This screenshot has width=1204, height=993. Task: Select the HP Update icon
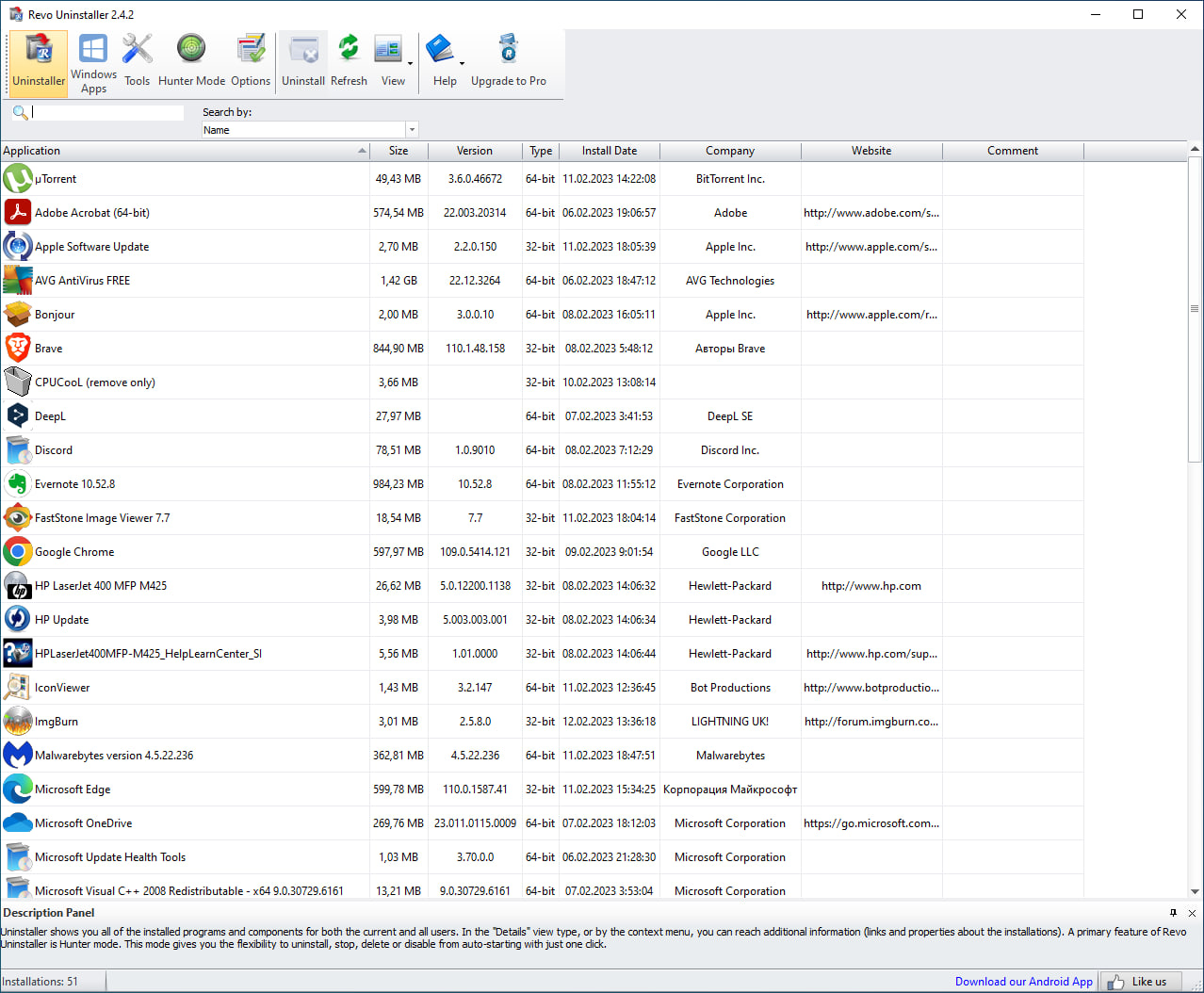tap(17, 619)
